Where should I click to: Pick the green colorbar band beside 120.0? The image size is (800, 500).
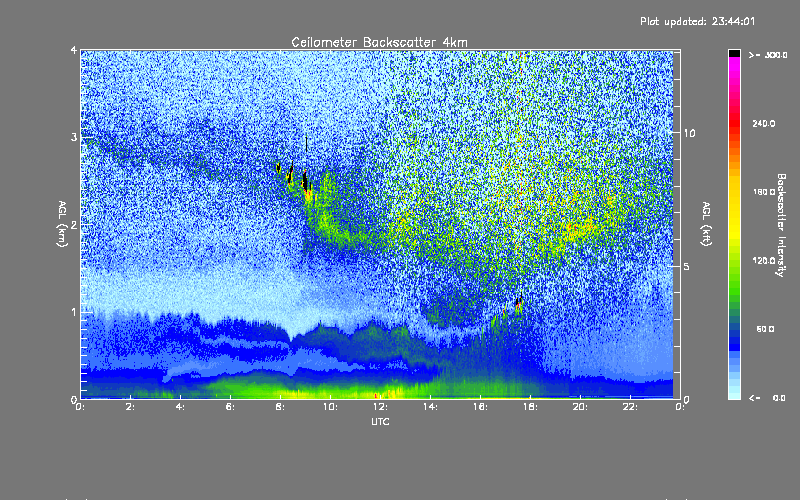(x=734, y=261)
